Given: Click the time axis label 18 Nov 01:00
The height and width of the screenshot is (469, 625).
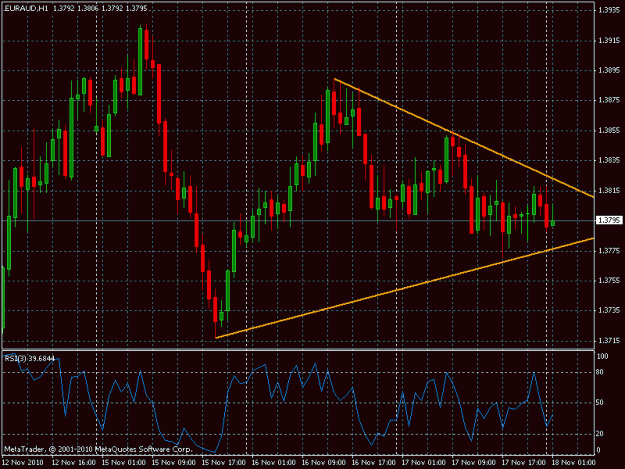Looking at the screenshot, I should 573,463.
